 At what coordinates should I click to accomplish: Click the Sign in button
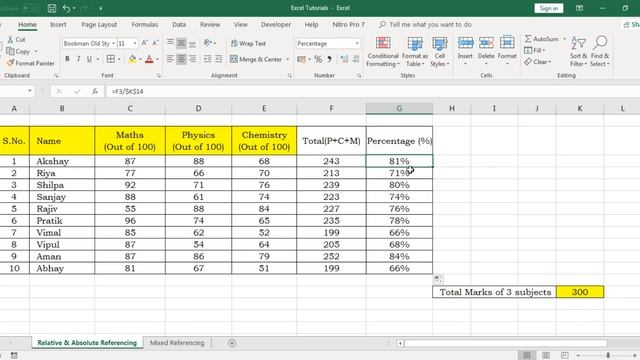549,8
